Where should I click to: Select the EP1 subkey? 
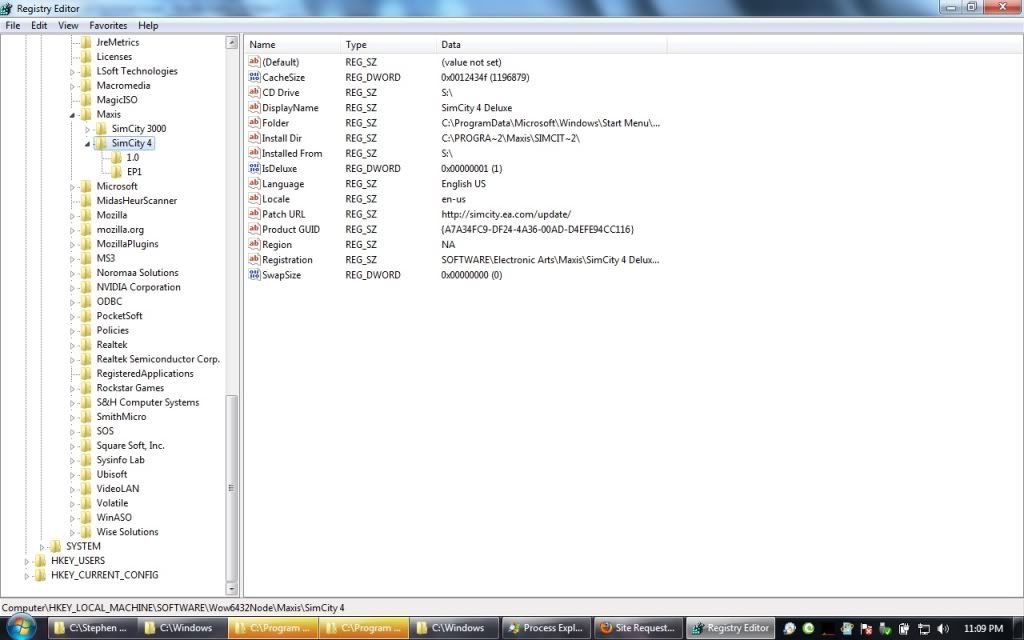click(x=134, y=172)
